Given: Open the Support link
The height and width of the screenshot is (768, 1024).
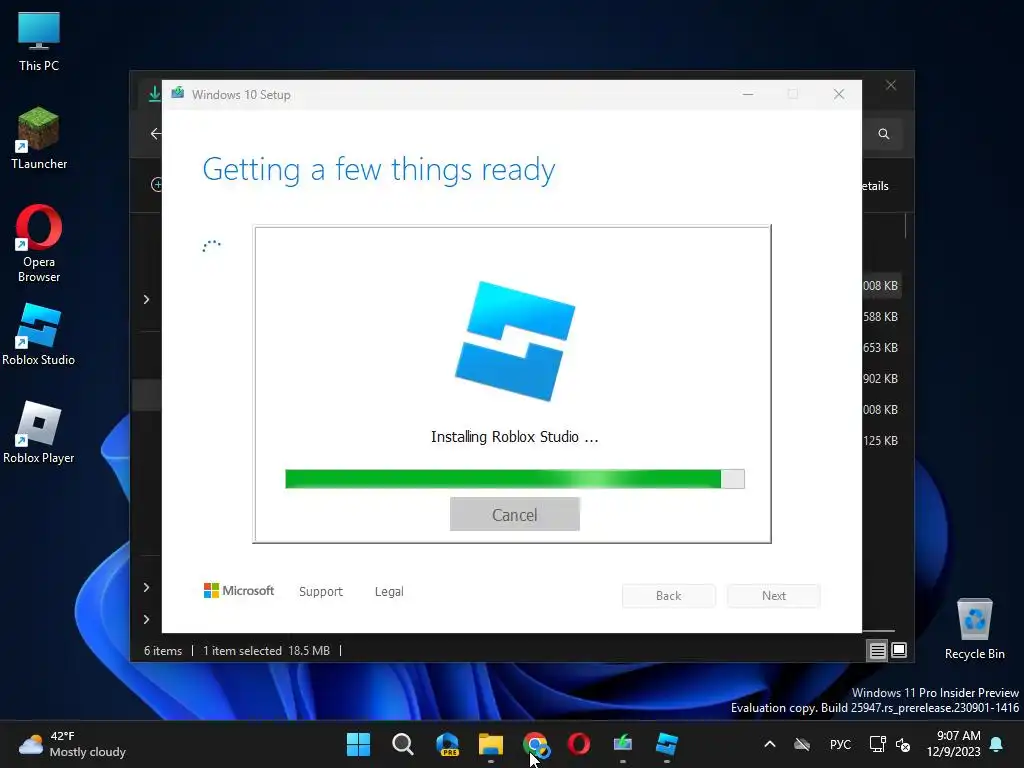Looking at the screenshot, I should [321, 592].
